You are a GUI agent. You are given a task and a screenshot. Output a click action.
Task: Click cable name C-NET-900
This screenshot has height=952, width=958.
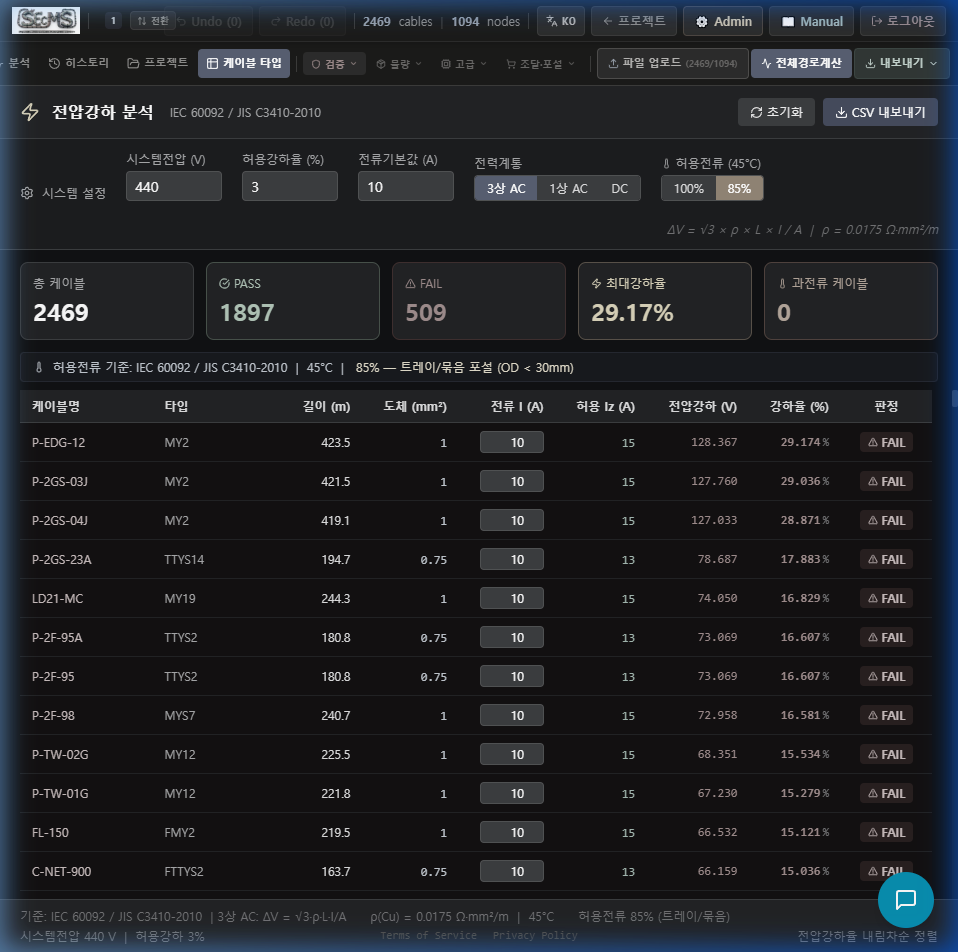(x=61, y=871)
